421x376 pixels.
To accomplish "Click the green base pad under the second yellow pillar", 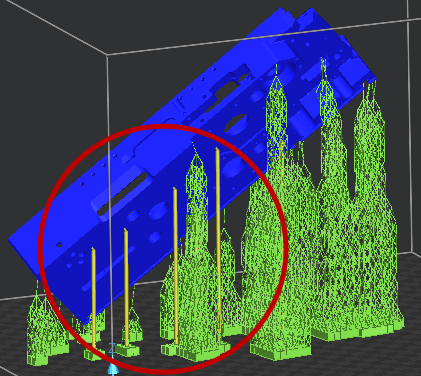I will point(127,350).
